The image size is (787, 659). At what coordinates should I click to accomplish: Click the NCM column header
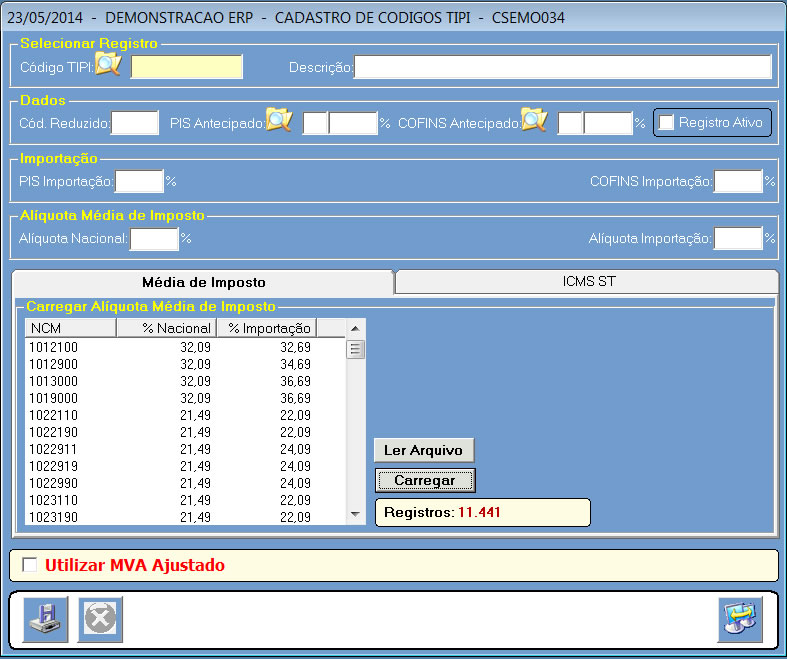70,328
